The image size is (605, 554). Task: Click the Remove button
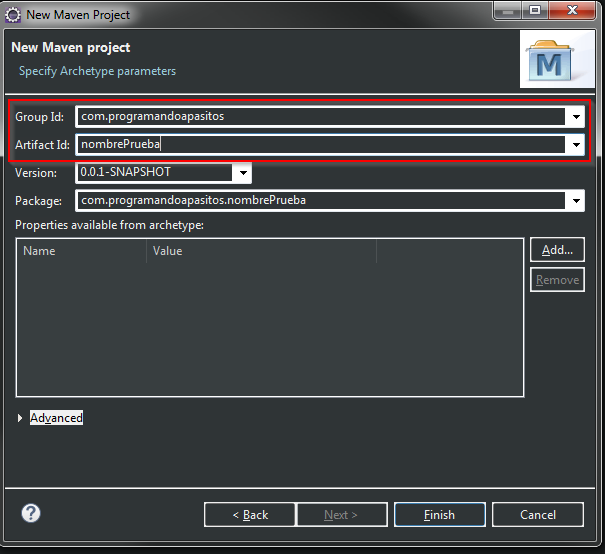point(557,280)
